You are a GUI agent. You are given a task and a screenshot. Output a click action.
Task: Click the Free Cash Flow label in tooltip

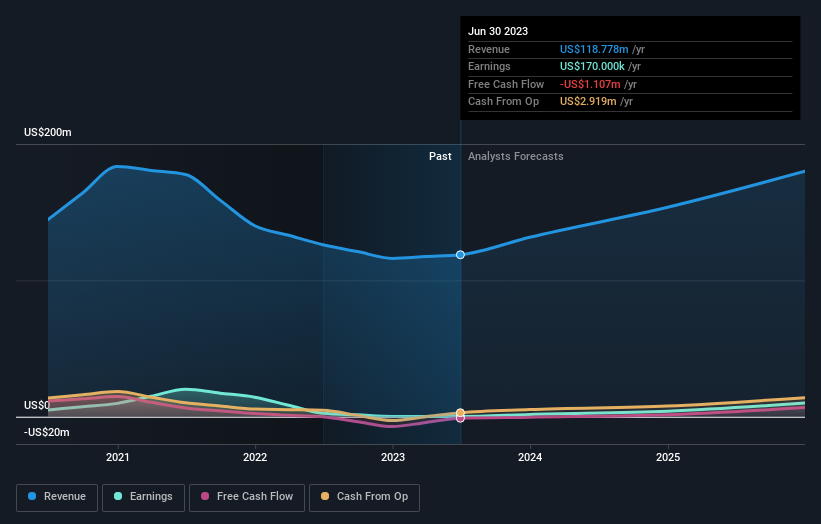tap(506, 84)
